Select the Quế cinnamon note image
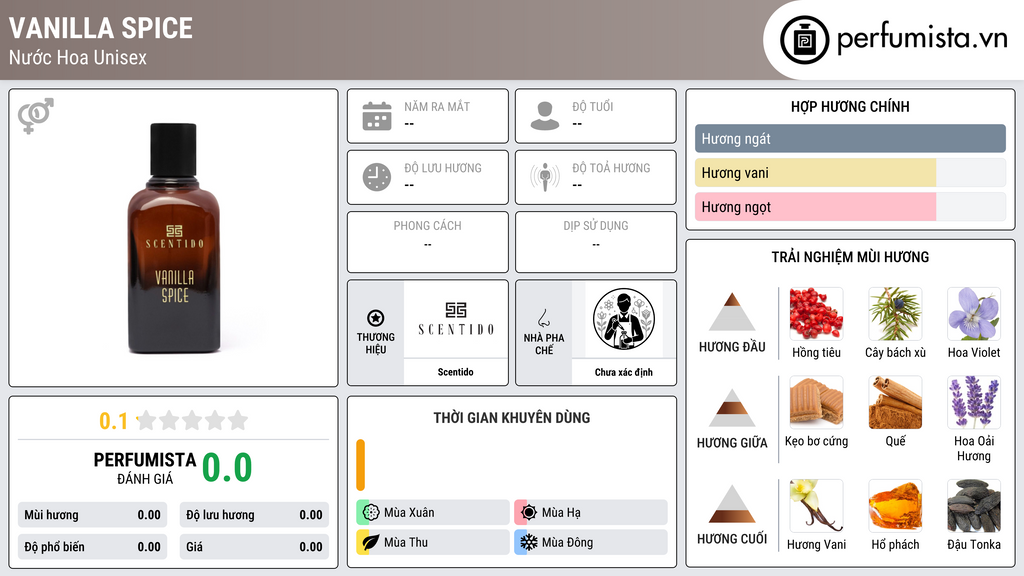 895,402
